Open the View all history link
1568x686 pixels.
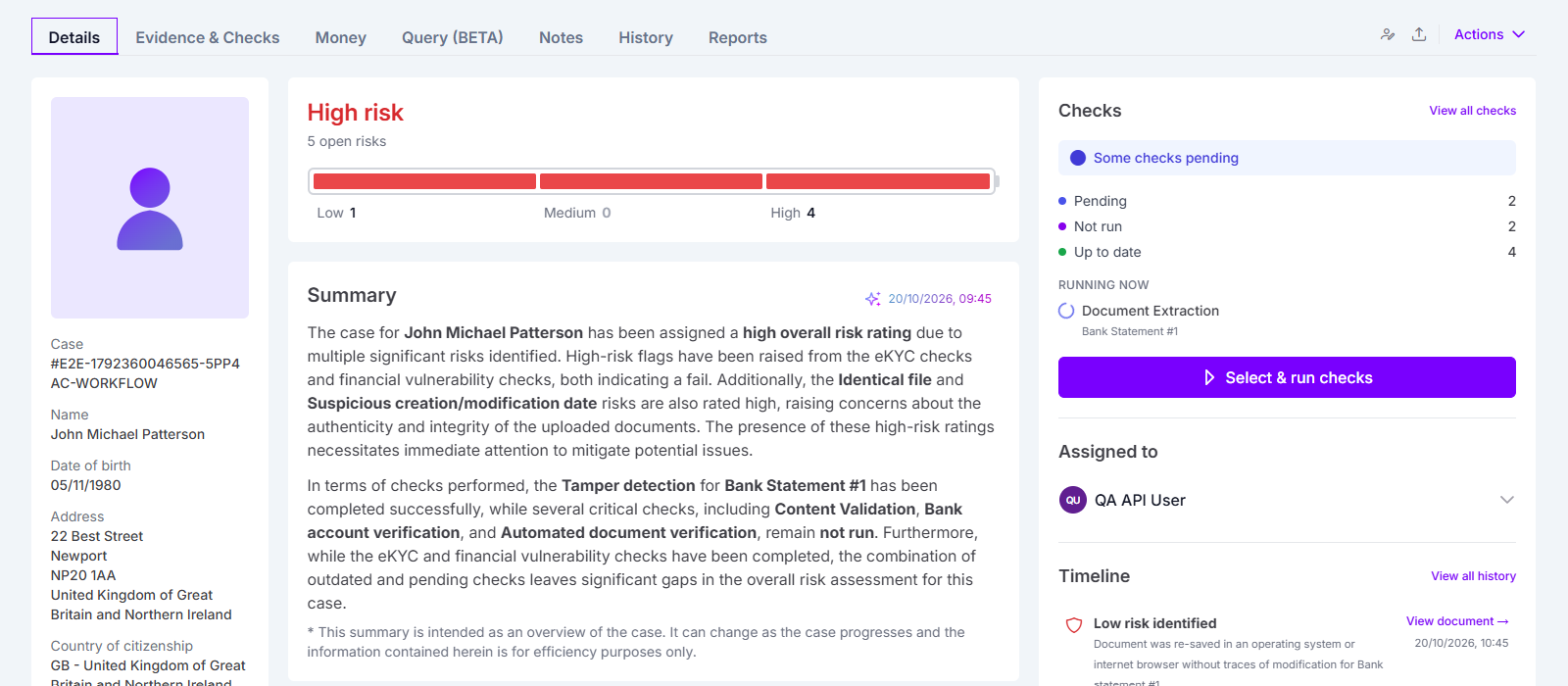click(1473, 576)
